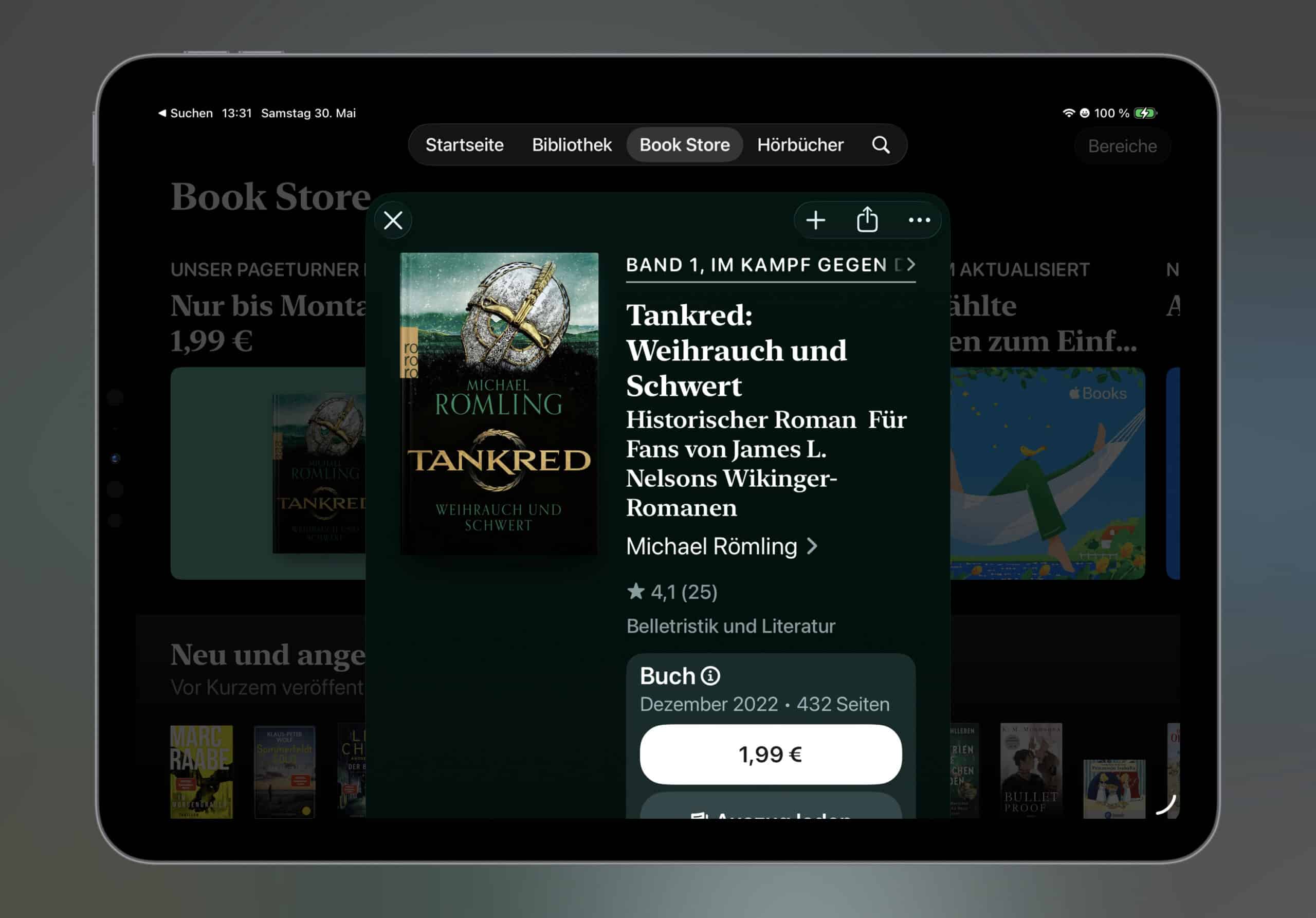Open the Bullet Proof book cover

[x=1031, y=769]
